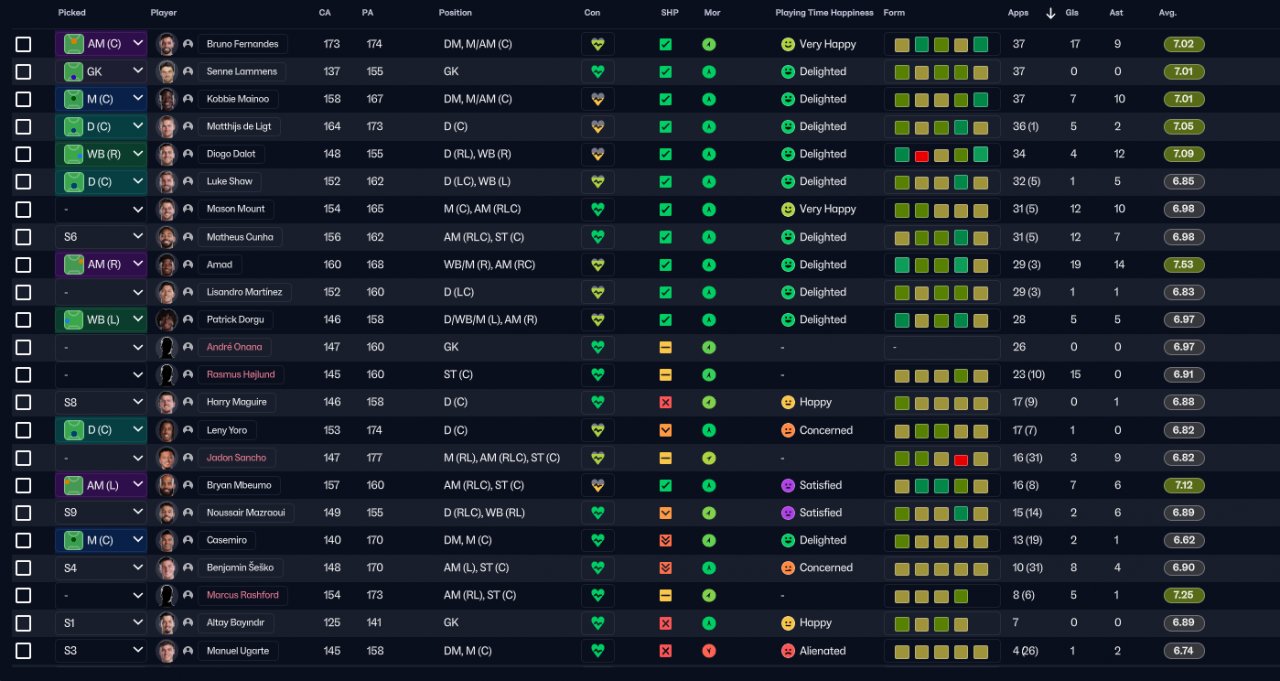This screenshot has height=681, width=1280.
Task: Click Diogo Dalot's form colour squares
Action: click(x=942, y=155)
